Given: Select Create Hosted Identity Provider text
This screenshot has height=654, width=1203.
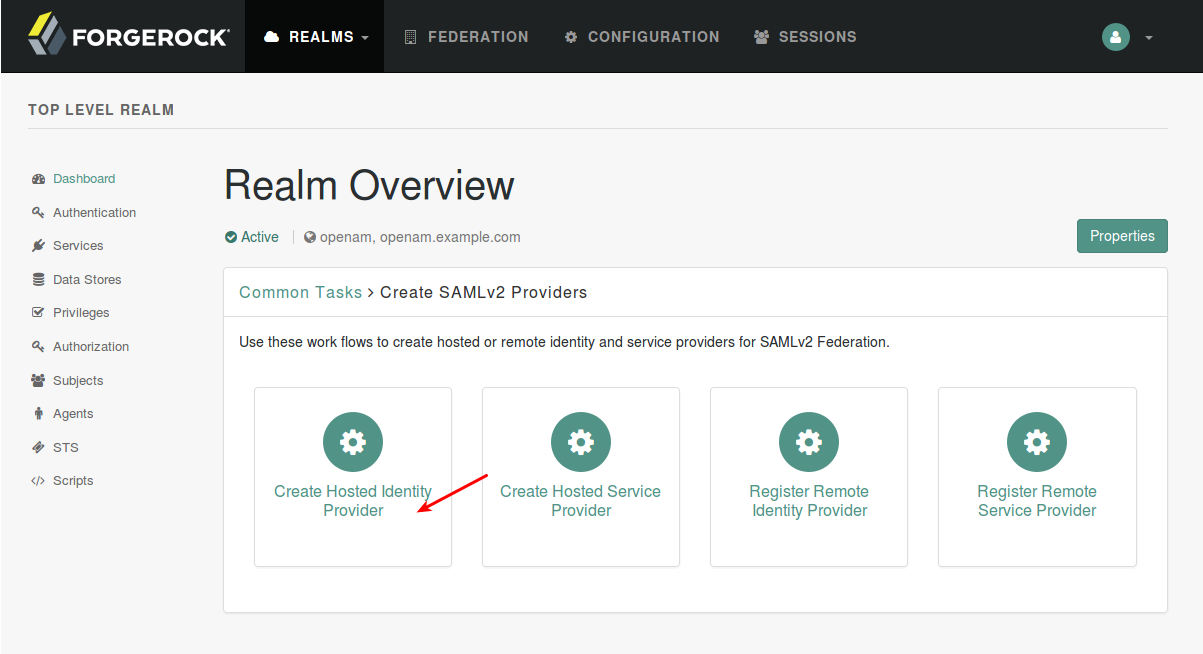Looking at the screenshot, I should [x=353, y=501].
